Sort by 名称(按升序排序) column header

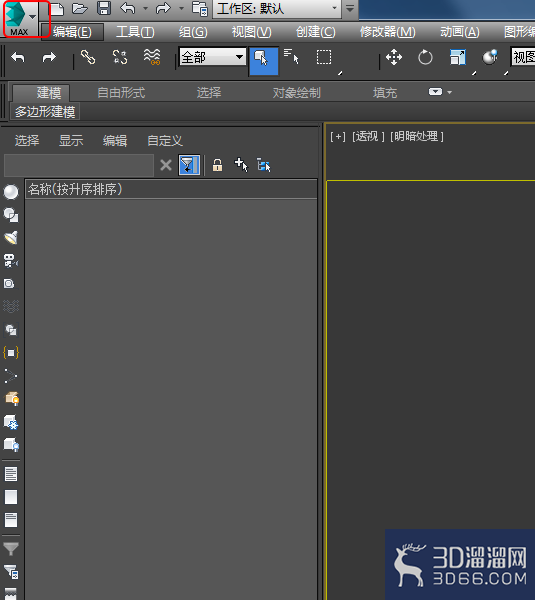click(171, 189)
